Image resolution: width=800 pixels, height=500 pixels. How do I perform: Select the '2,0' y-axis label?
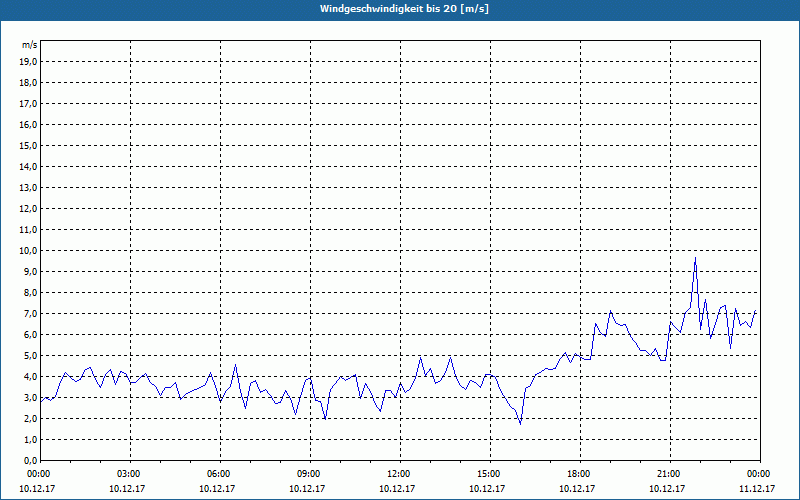coord(31,418)
